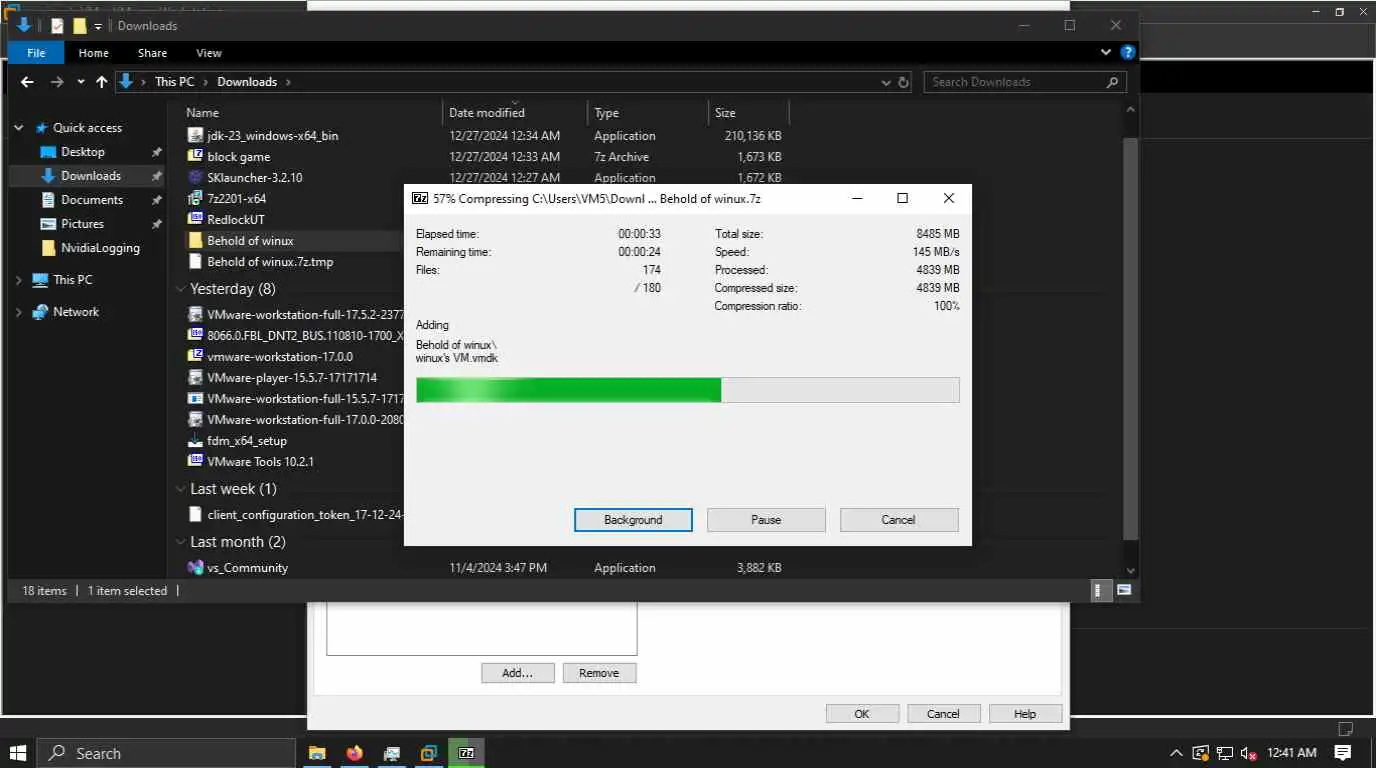The width and height of the screenshot is (1376, 768).
Task: Click the Network icon in sidebar
Action: [40, 312]
